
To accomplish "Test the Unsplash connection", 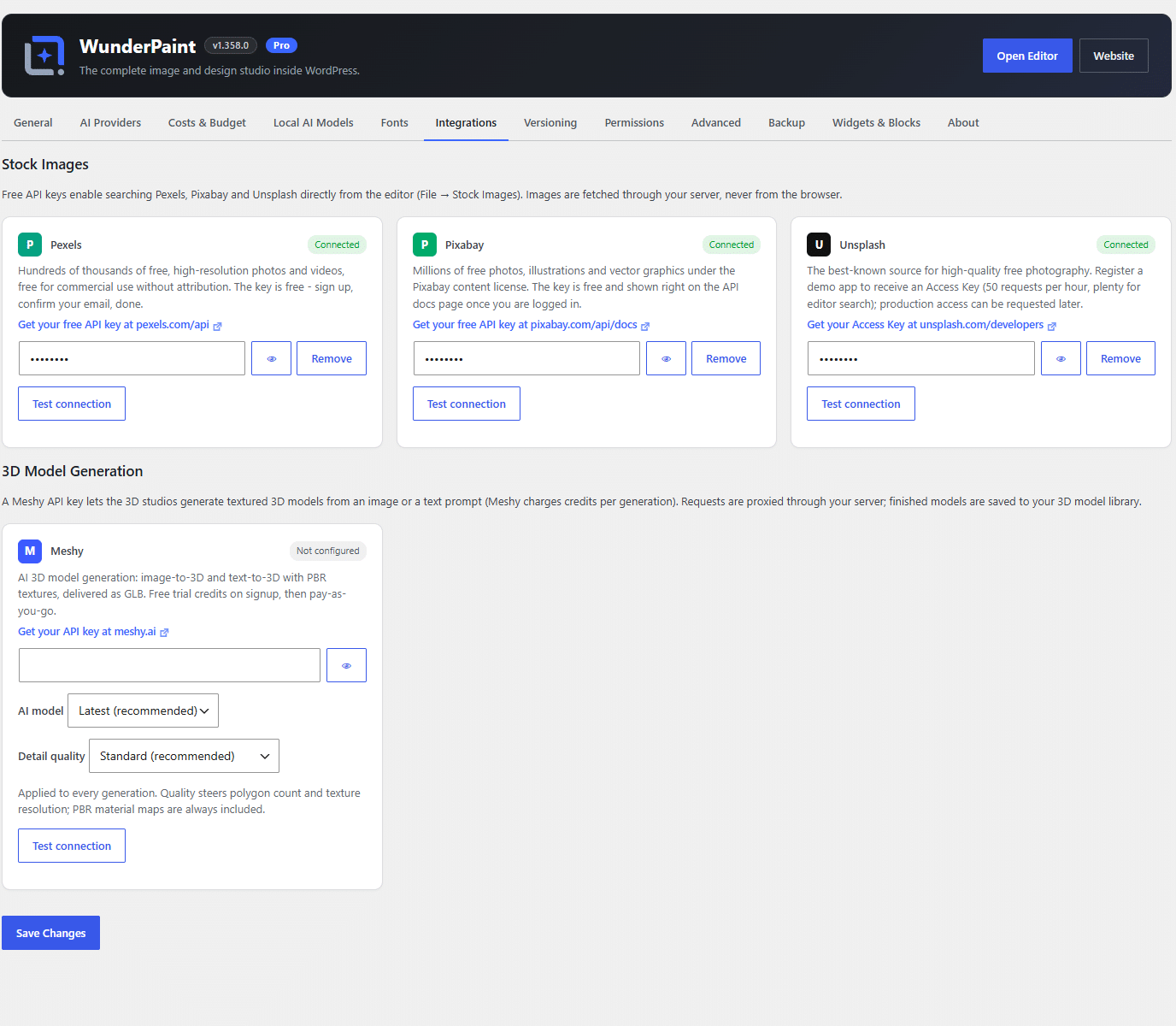I will coord(861,404).
